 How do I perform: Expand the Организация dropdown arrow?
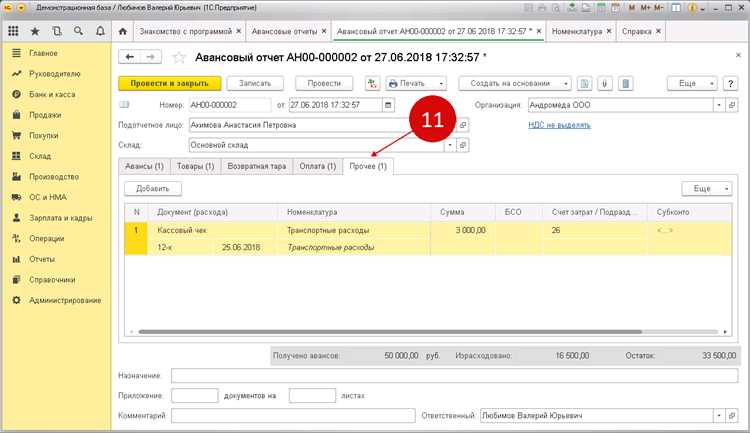[x=719, y=105]
